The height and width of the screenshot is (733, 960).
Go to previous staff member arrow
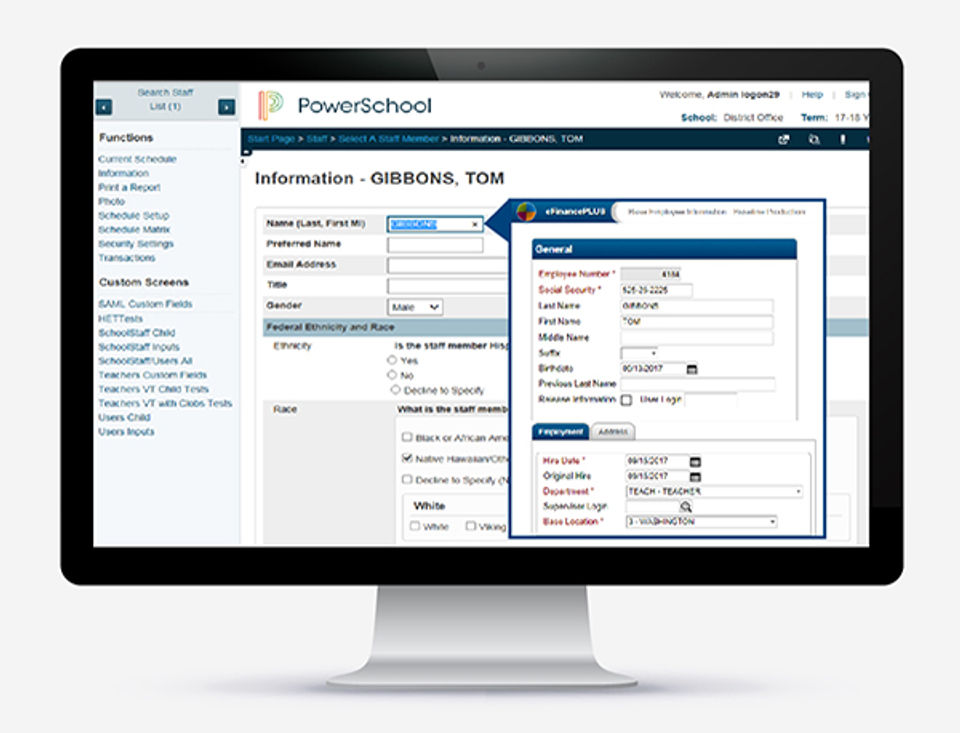pyautogui.click(x=103, y=107)
